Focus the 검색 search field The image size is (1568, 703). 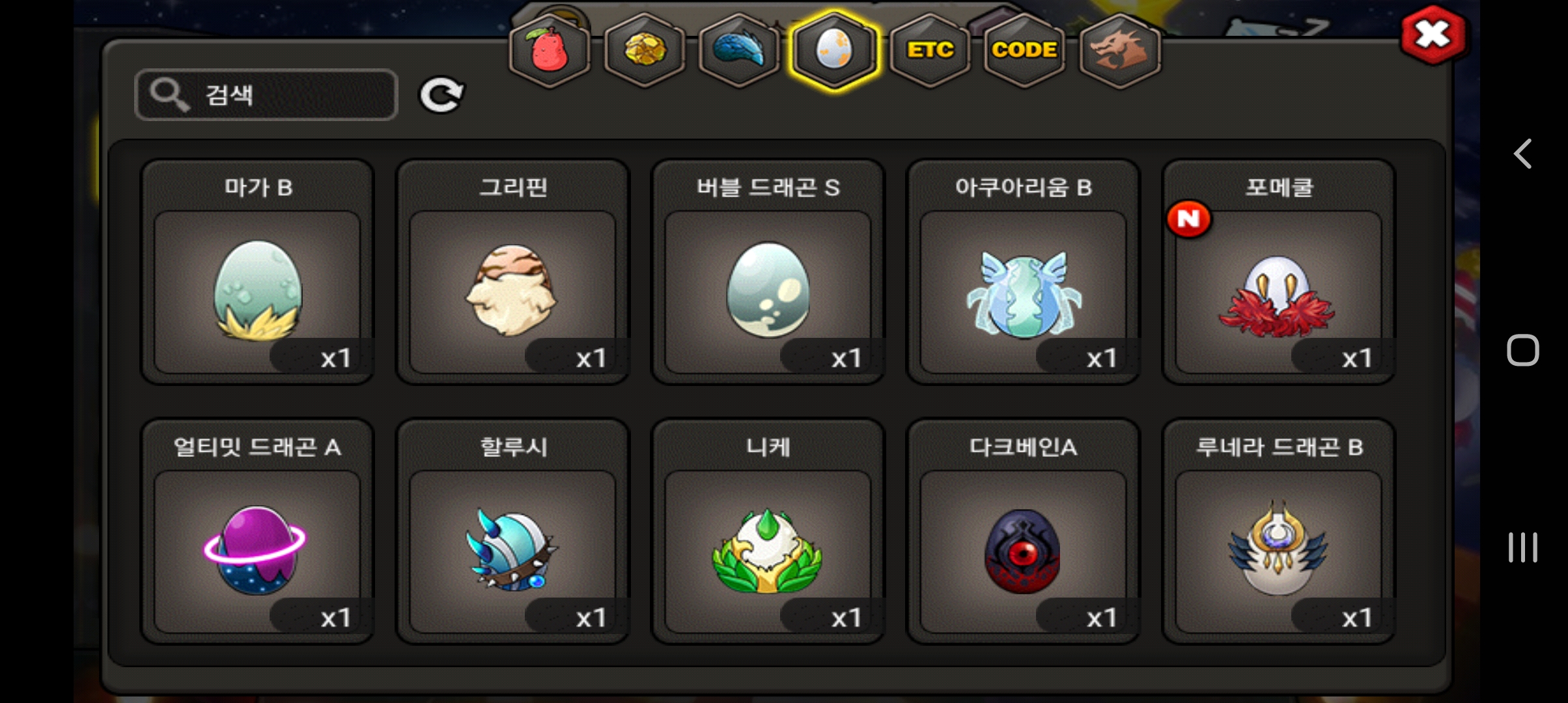pos(266,95)
